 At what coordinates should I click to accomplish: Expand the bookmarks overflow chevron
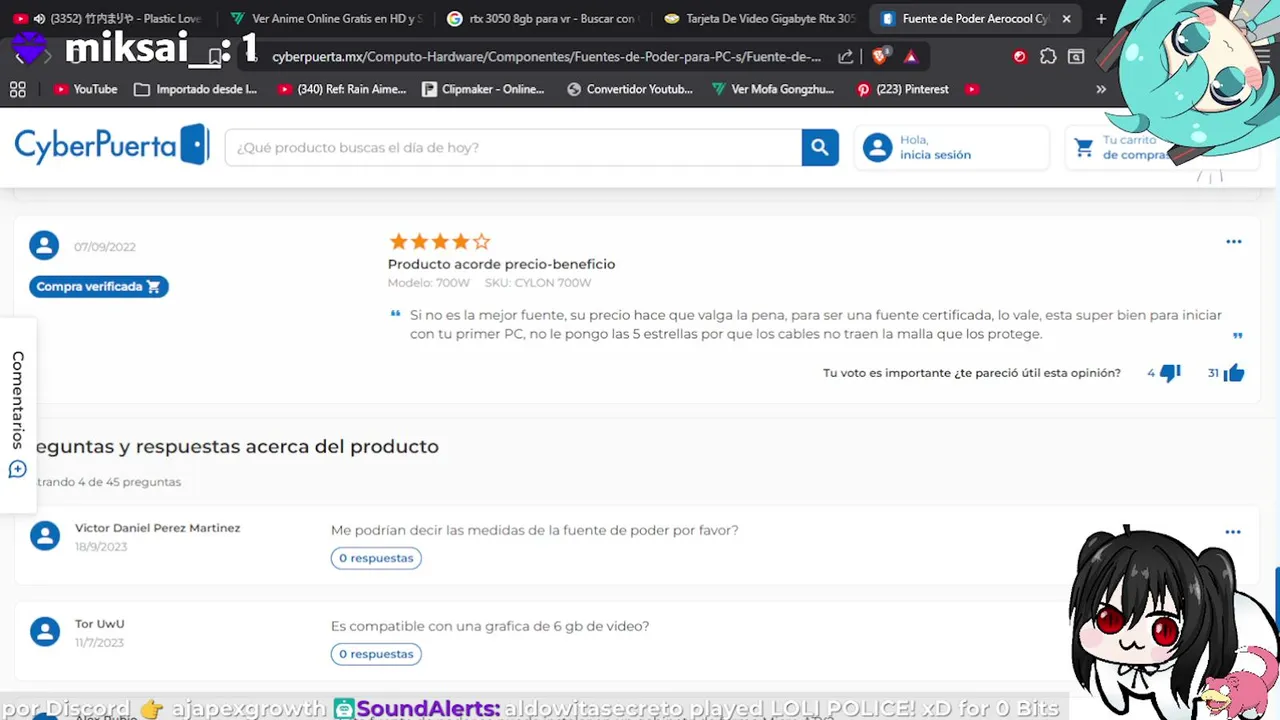tap(1101, 89)
